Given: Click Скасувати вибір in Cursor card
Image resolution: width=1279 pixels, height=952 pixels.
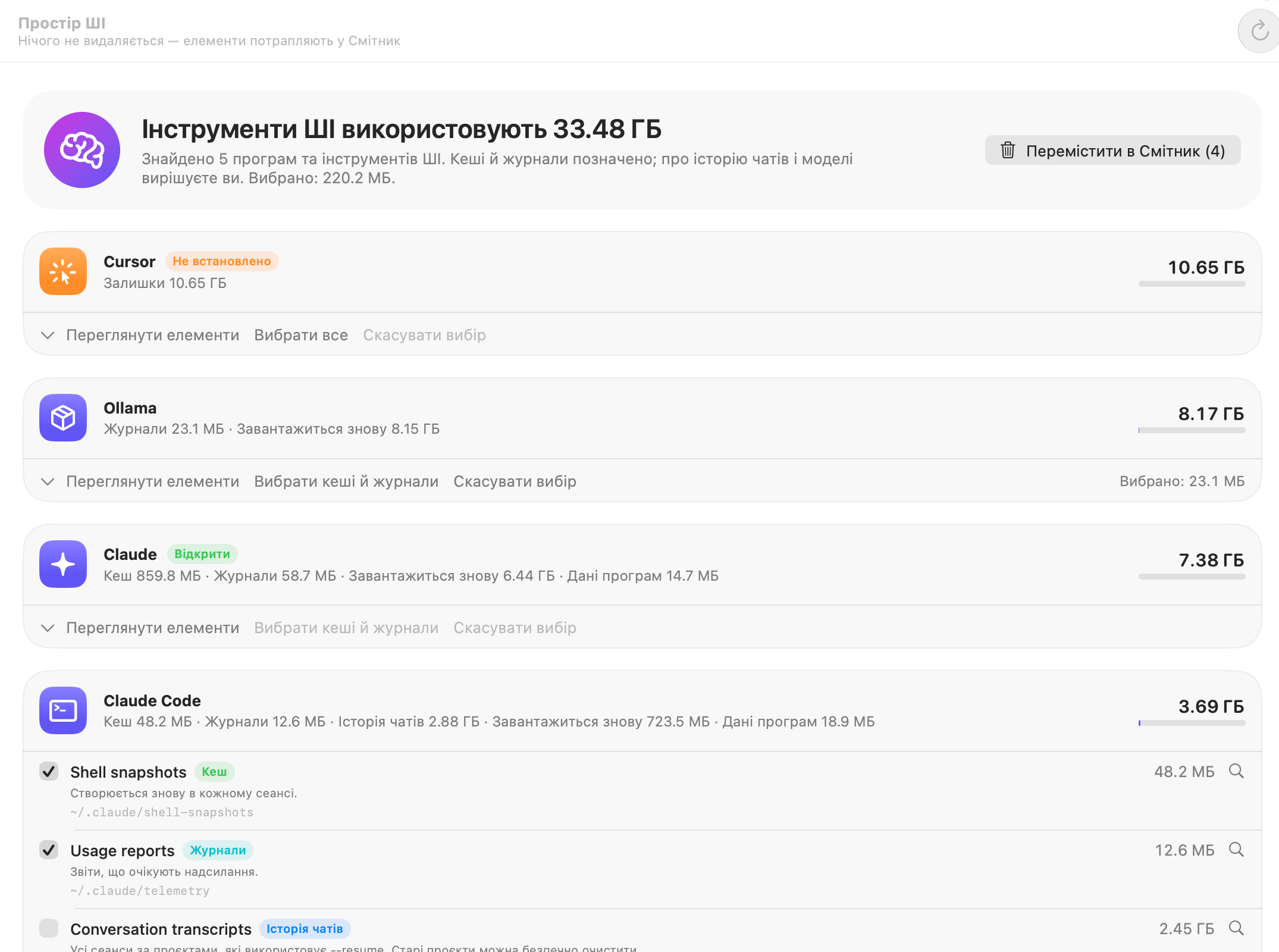Looking at the screenshot, I should (x=425, y=335).
